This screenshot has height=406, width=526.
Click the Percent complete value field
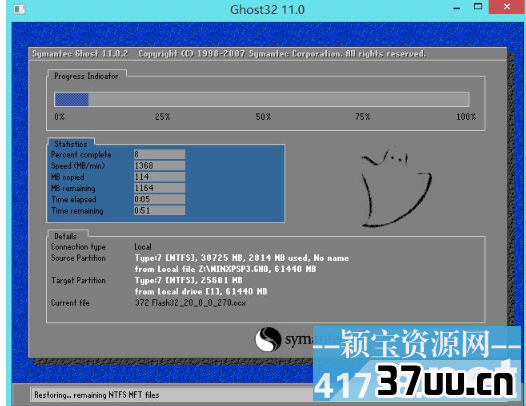tap(159, 154)
